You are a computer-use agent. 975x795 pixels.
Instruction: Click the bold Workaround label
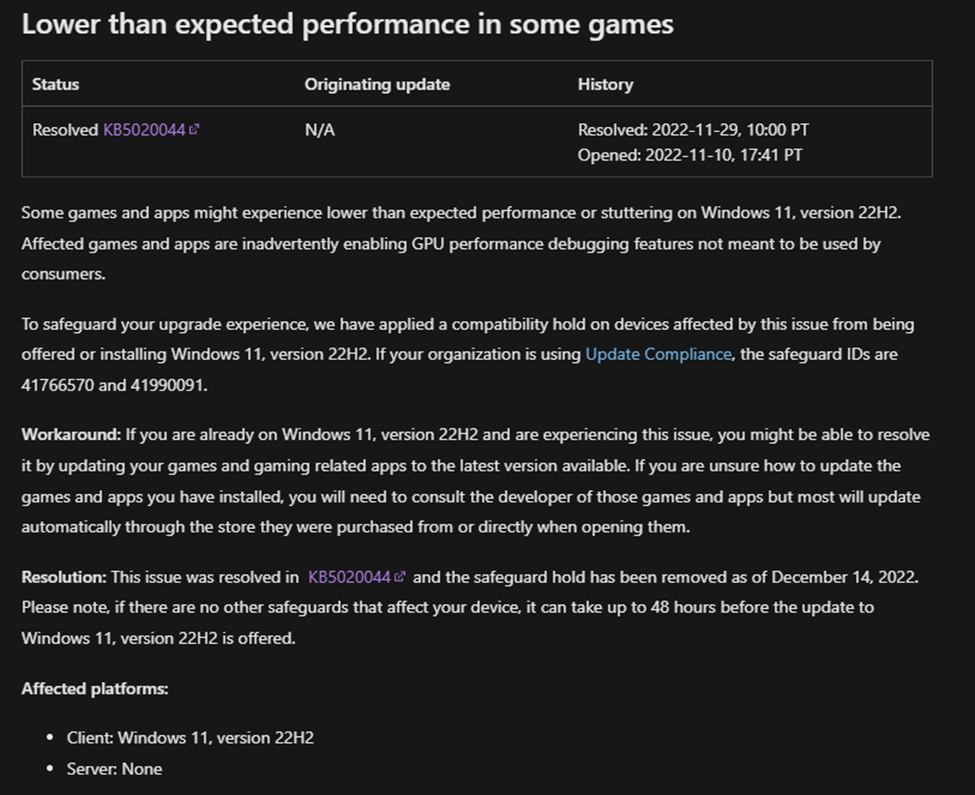click(x=72, y=434)
